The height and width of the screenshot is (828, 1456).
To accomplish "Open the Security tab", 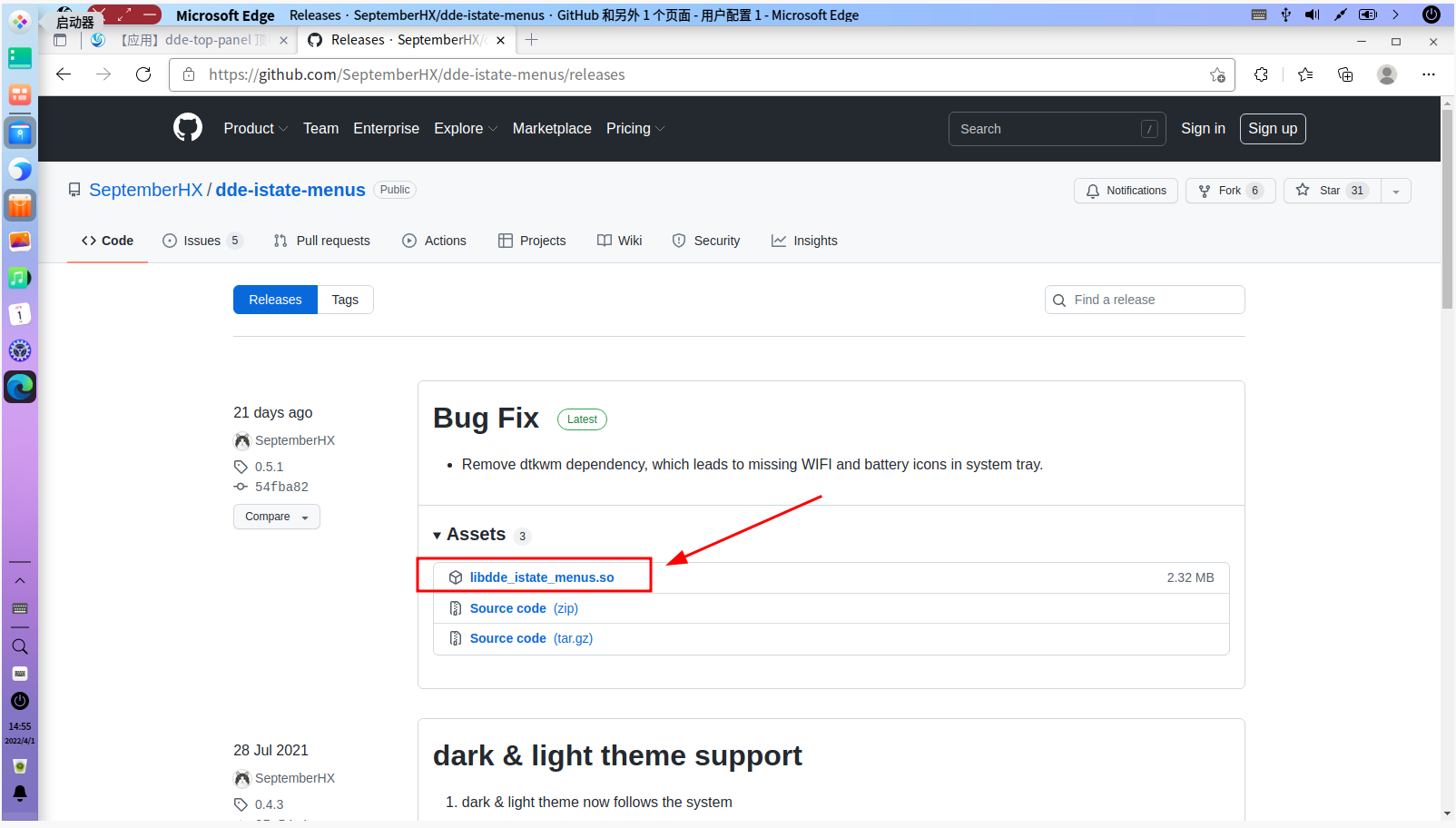I will [706, 241].
